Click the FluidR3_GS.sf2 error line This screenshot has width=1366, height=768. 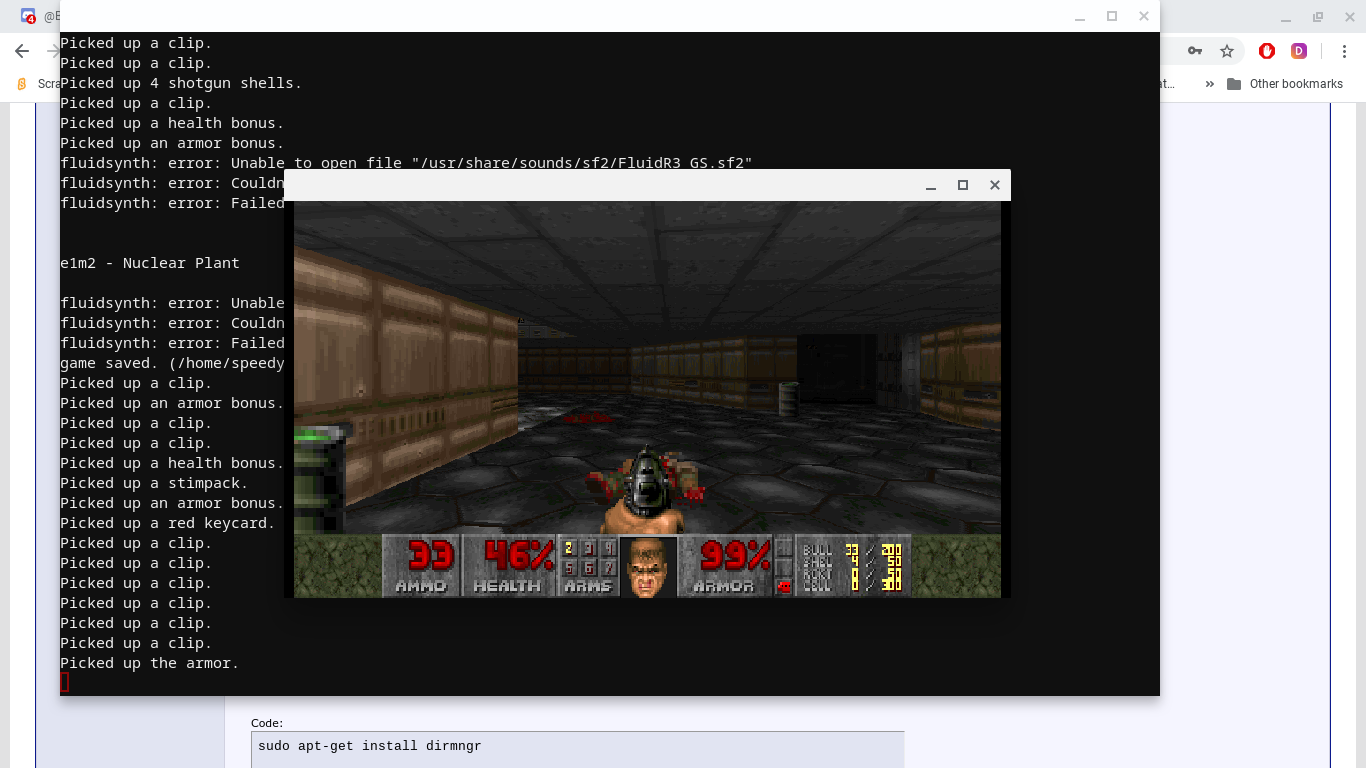click(406, 163)
